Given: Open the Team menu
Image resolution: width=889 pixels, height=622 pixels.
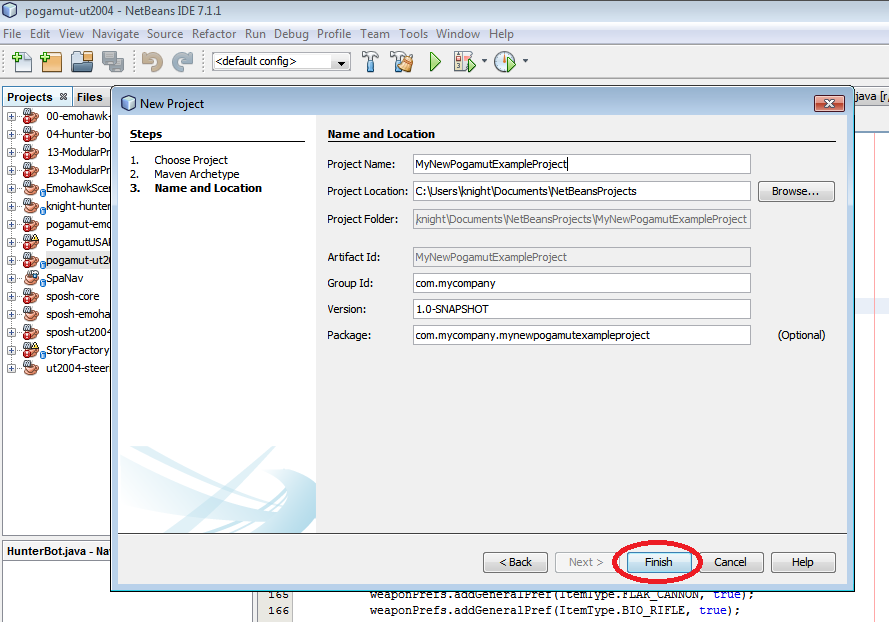Looking at the screenshot, I should pyautogui.click(x=375, y=34).
